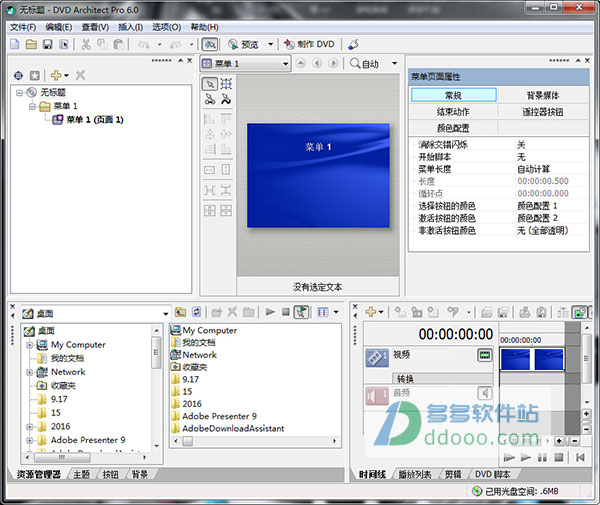Open the Edit (编辑) menu
Image resolution: width=600 pixels, height=505 pixels.
point(59,27)
